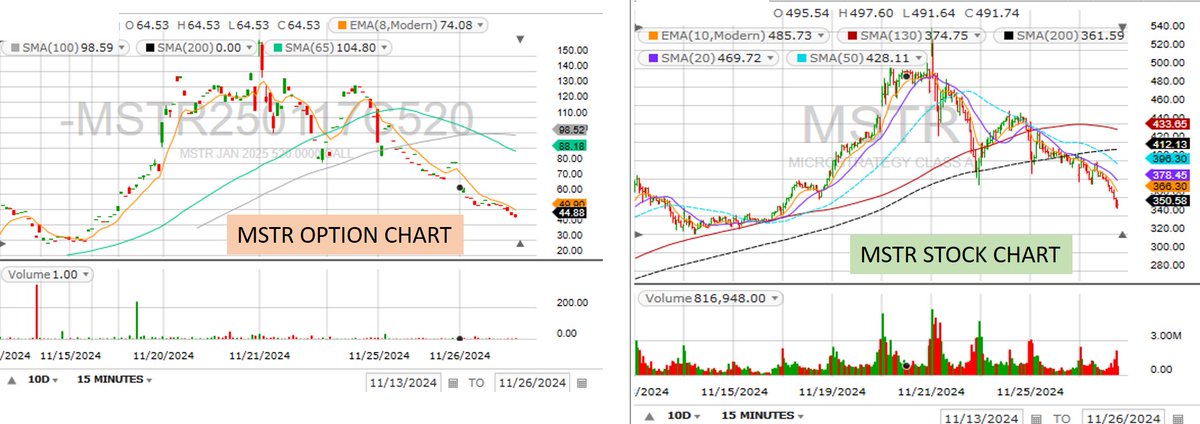Screen dimensions: 1200x424
Task: Click black dot marker in stock volume pane
Action: 905,366
